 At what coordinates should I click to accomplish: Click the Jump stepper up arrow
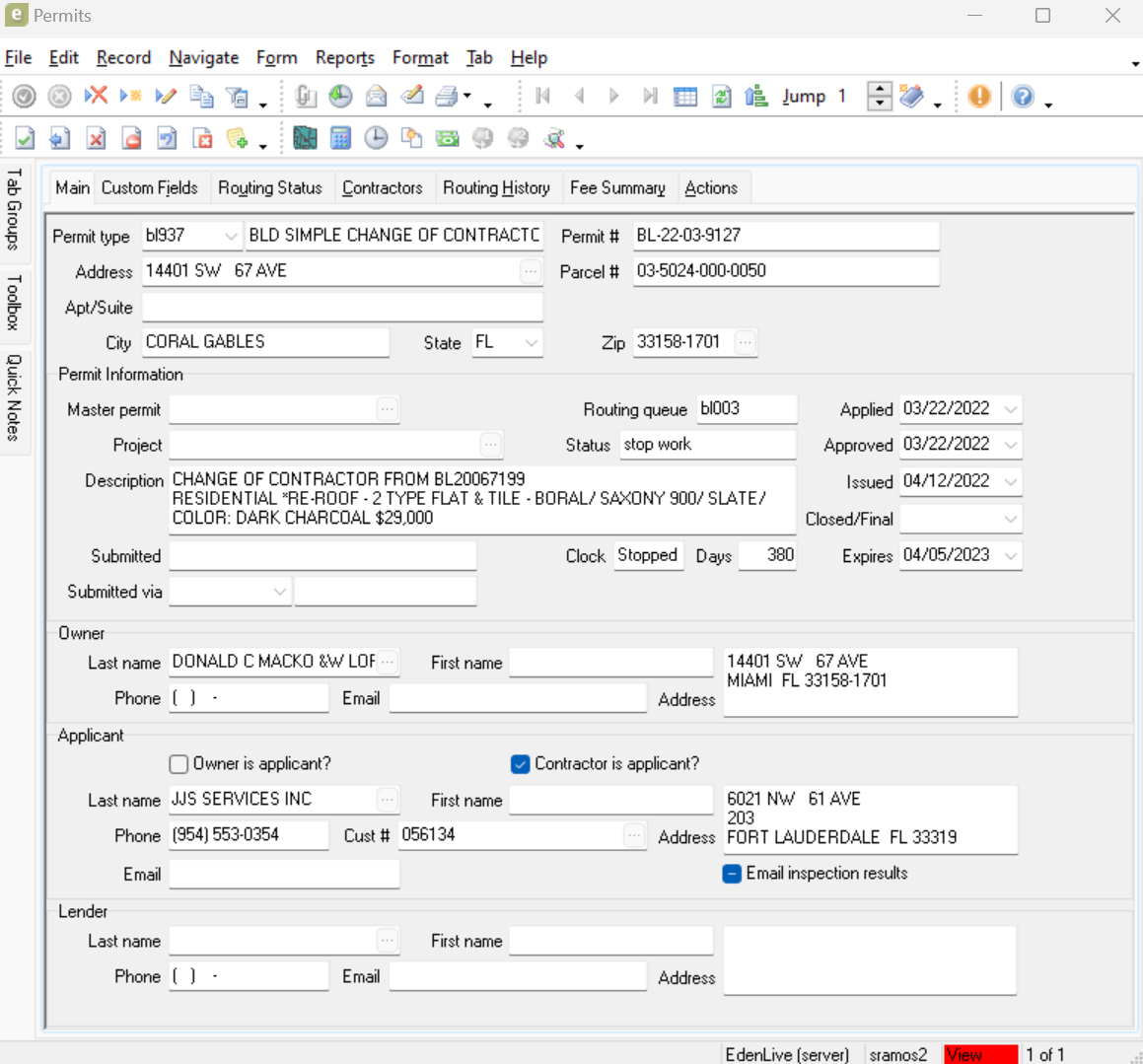point(879,89)
